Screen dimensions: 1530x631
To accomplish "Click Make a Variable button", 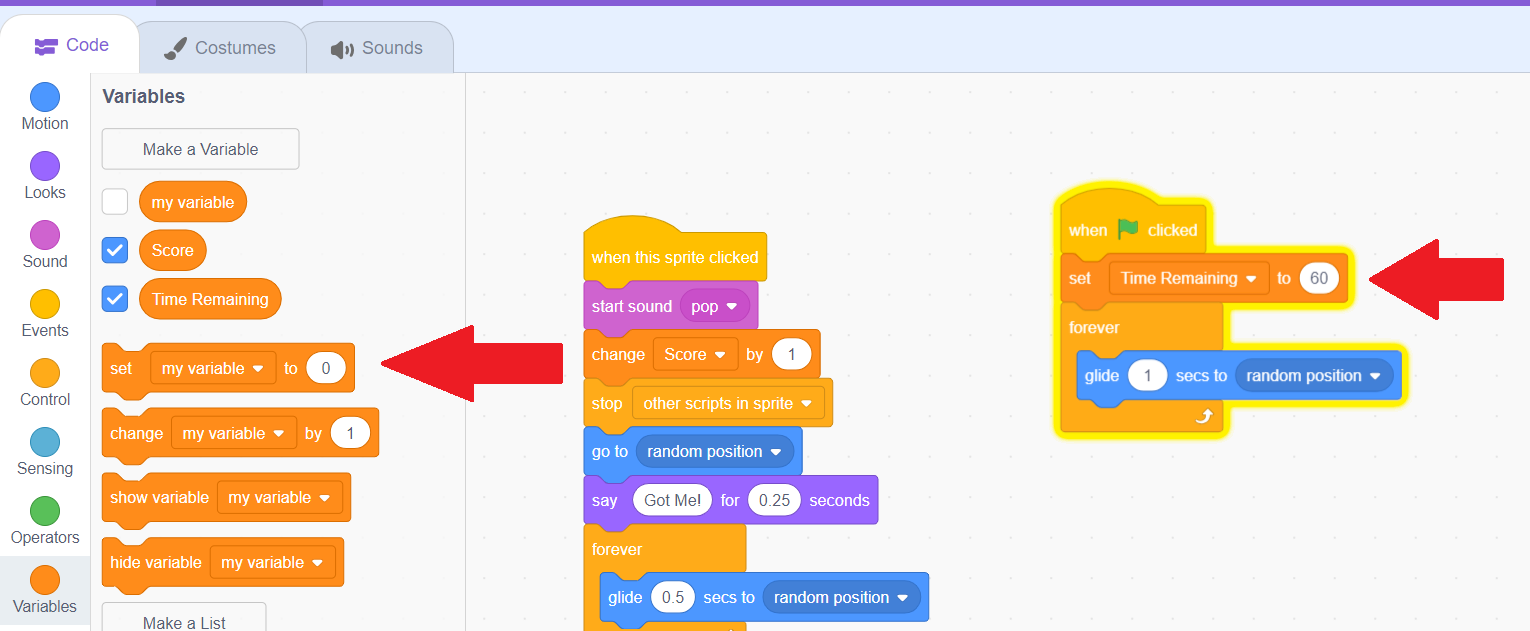I will point(200,149).
